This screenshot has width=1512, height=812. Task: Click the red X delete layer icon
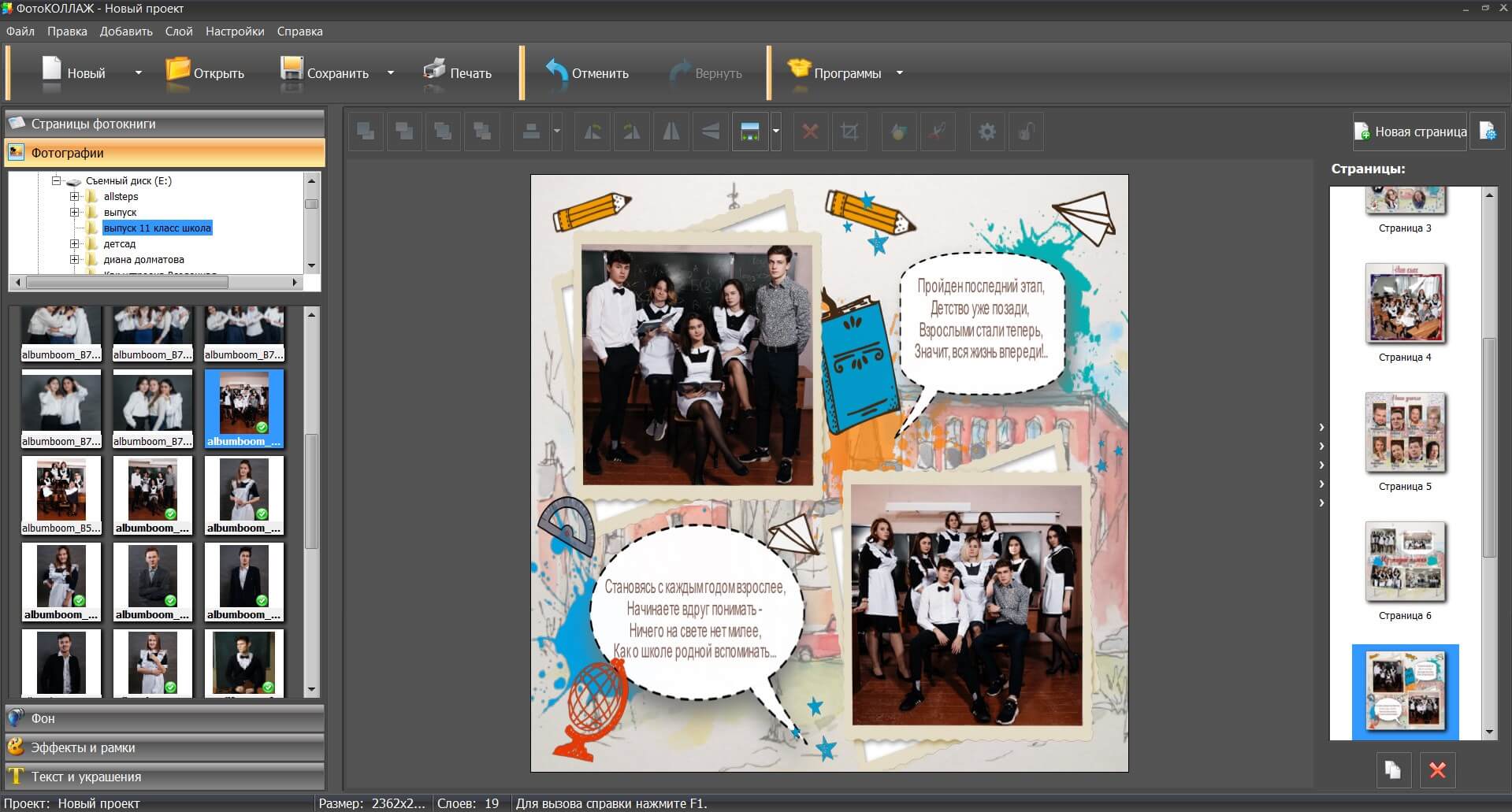pos(810,132)
